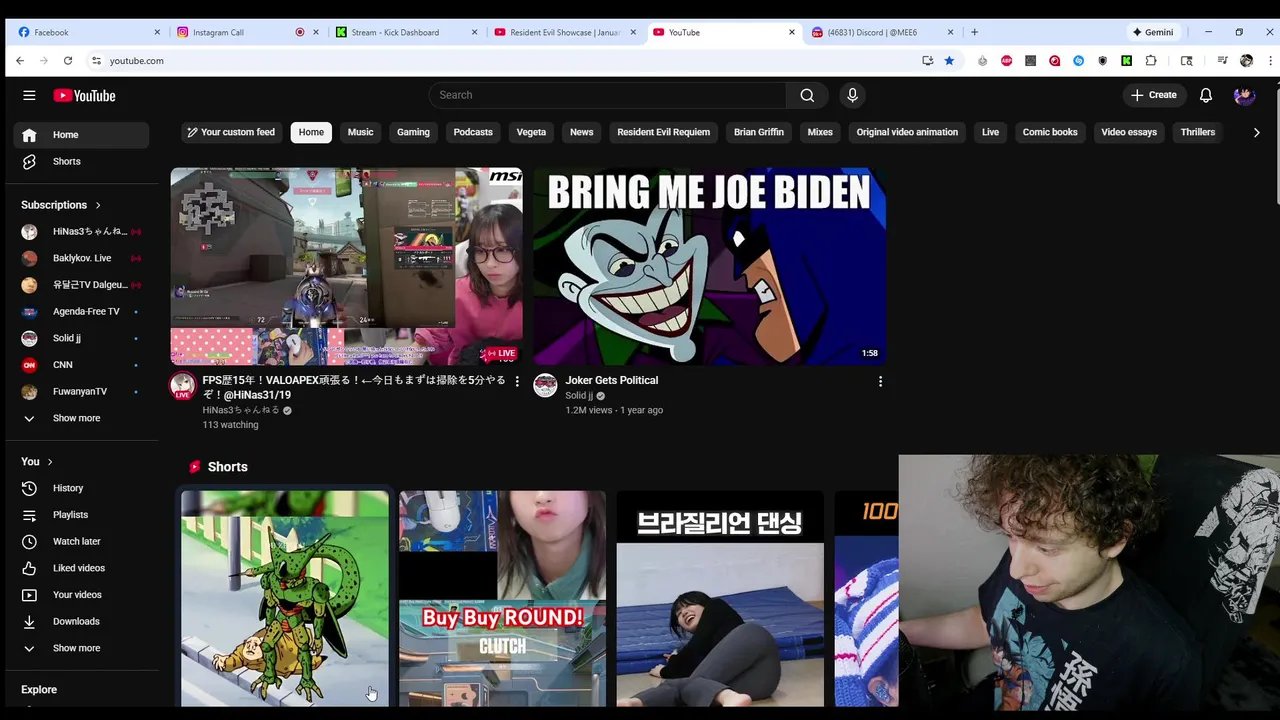This screenshot has width=1280, height=720.
Task: Click the YouTube logo
Action: (x=85, y=95)
